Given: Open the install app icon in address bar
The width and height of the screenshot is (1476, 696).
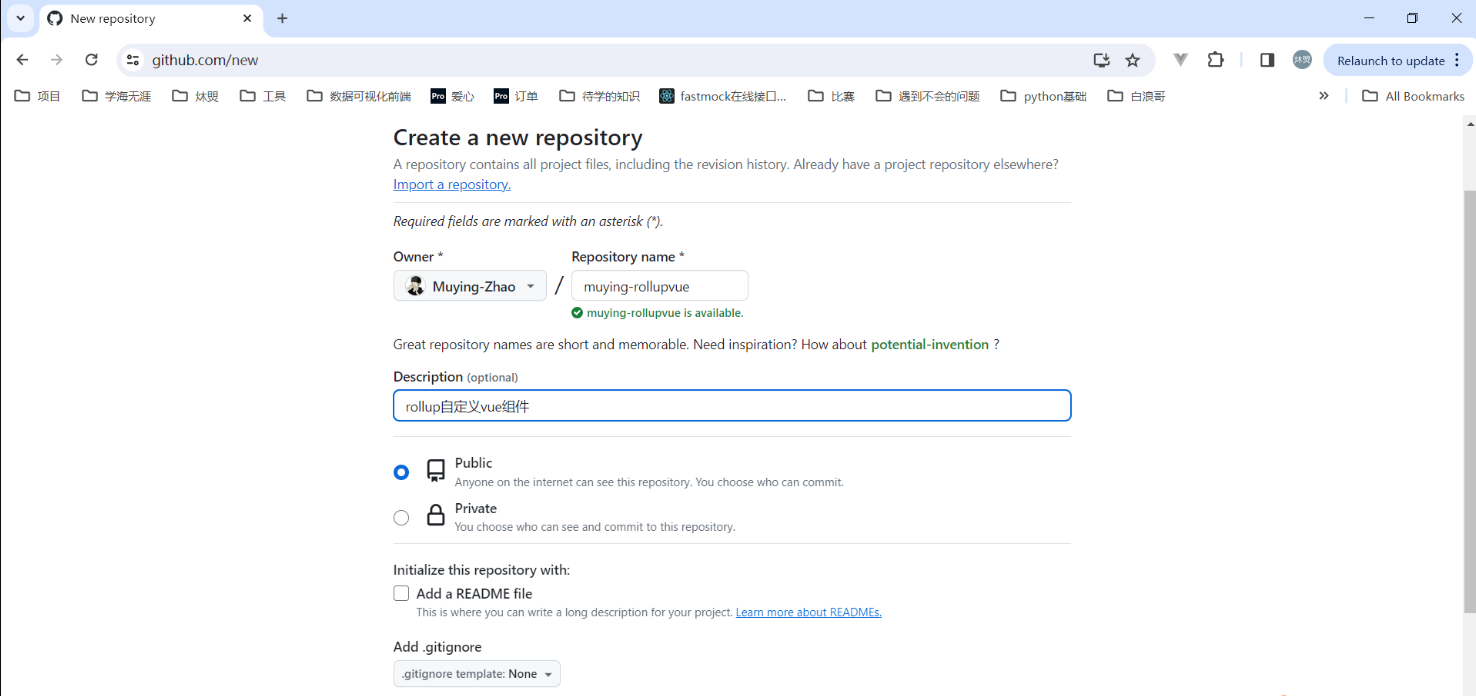Looking at the screenshot, I should pos(1101,60).
